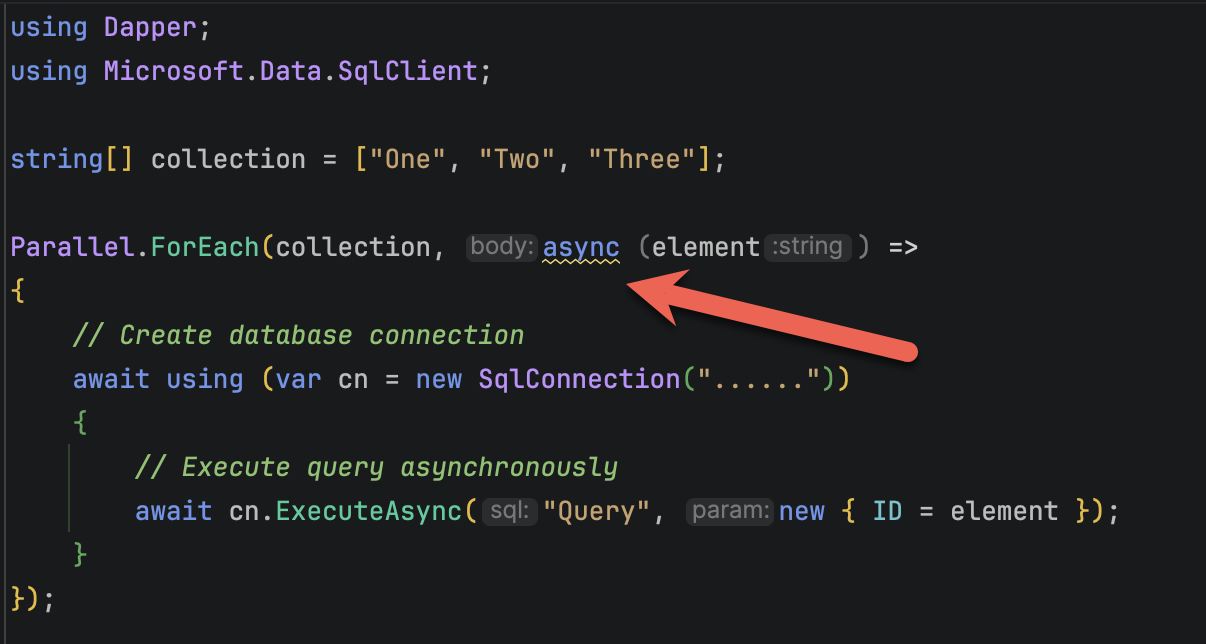Click the 'param:' parameter inlay hint

click(x=730, y=512)
